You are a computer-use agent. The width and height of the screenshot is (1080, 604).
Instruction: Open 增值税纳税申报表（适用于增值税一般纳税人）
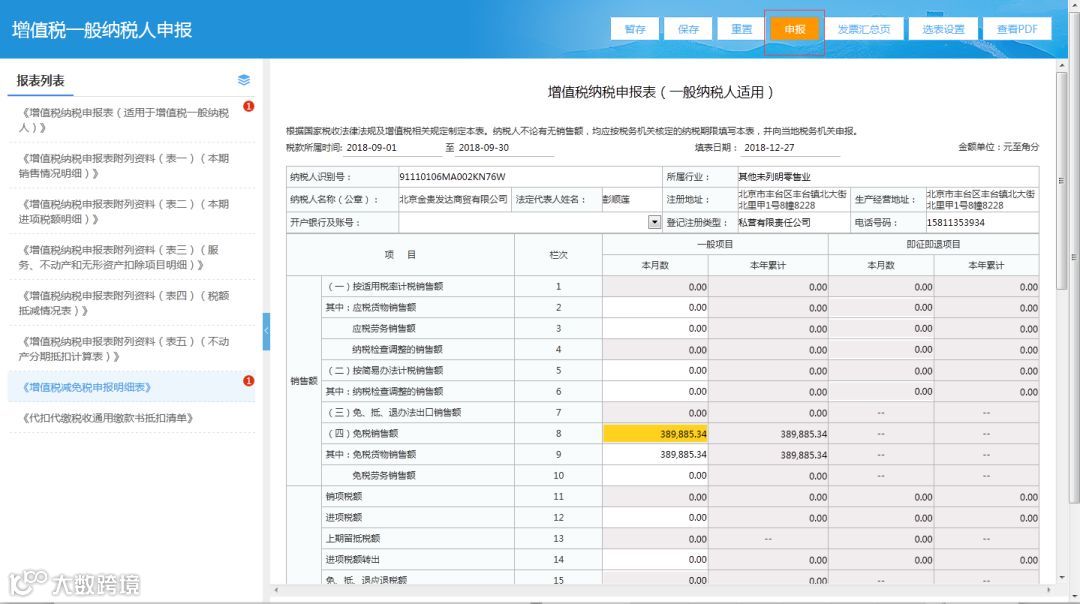(124, 120)
